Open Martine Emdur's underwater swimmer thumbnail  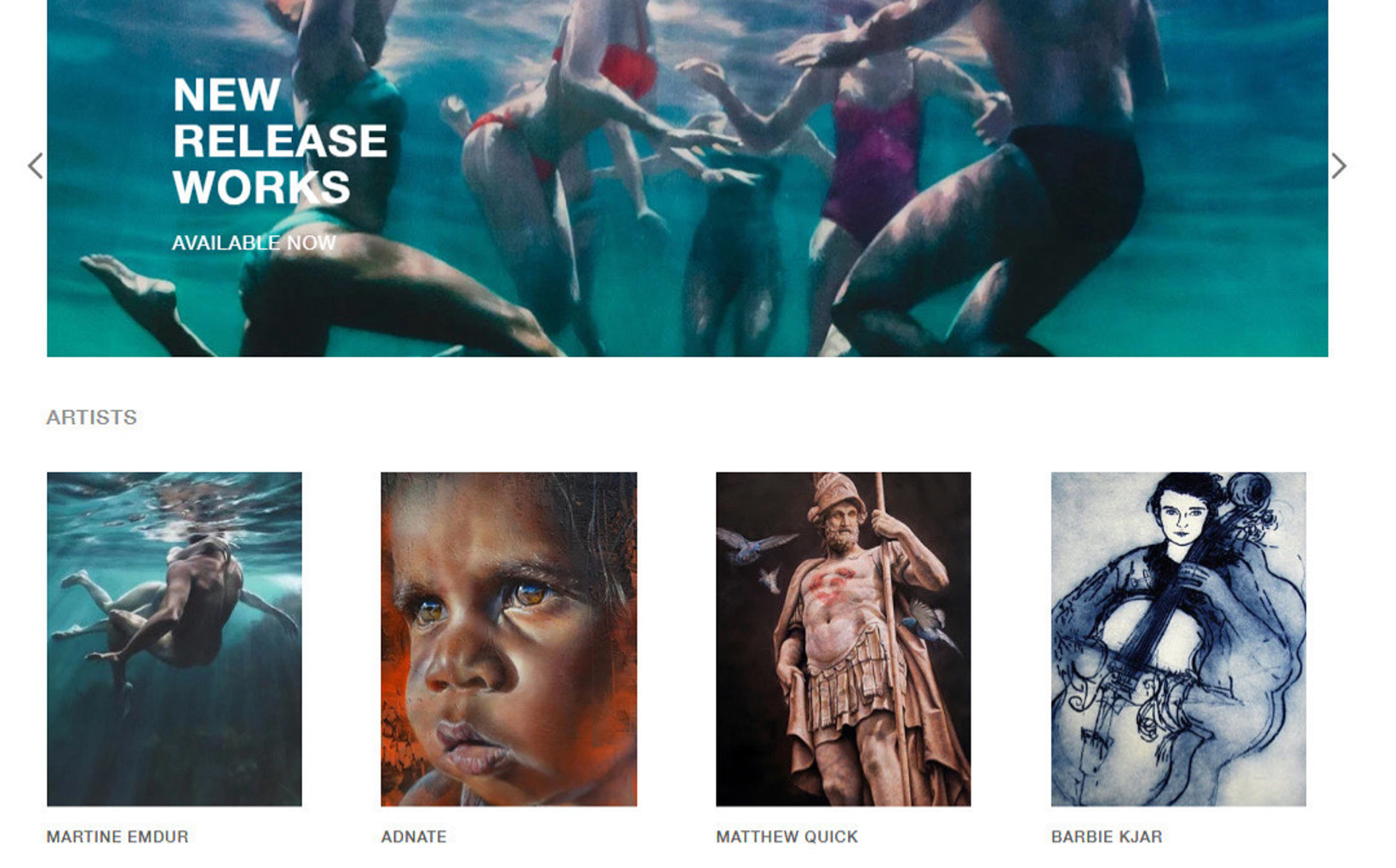point(174,639)
